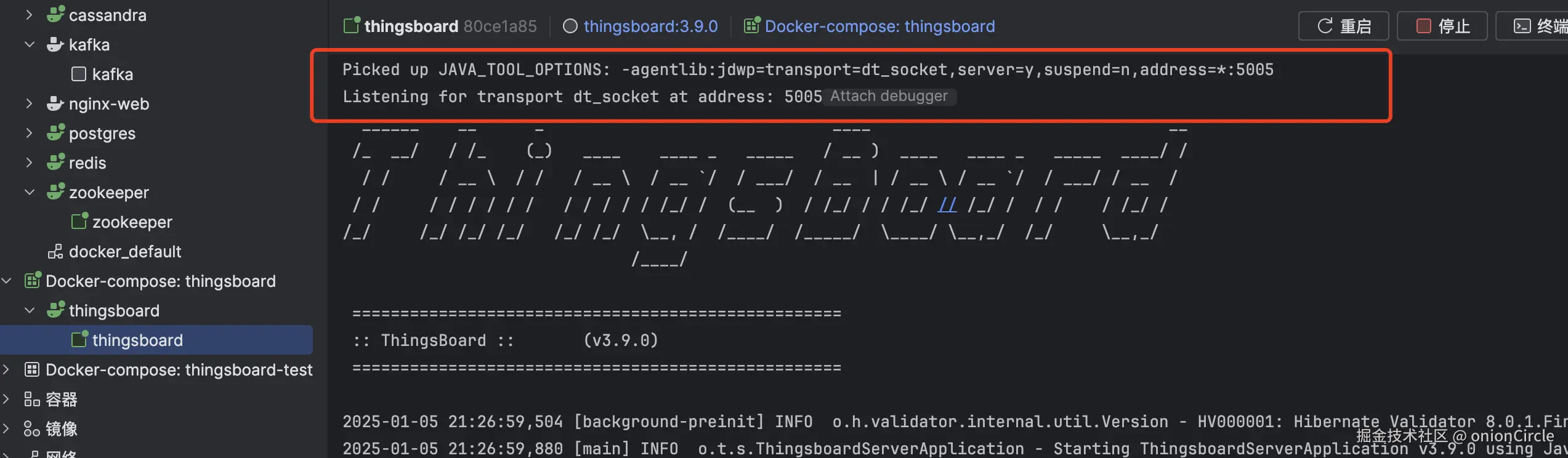Select the kafka container row
The height and width of the screenshot is (458, 1568).
[x=156, y=74]
